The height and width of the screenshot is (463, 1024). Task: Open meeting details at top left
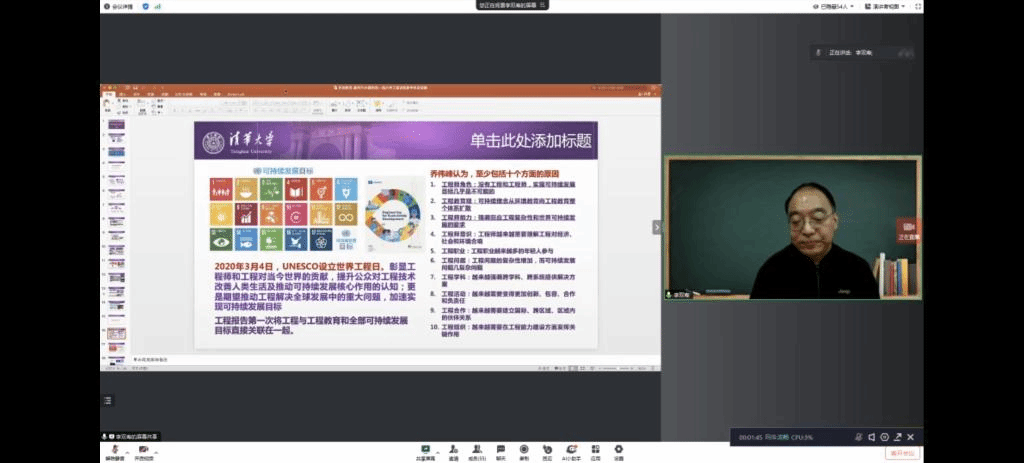pyautogui.click(x=118, y=6)
